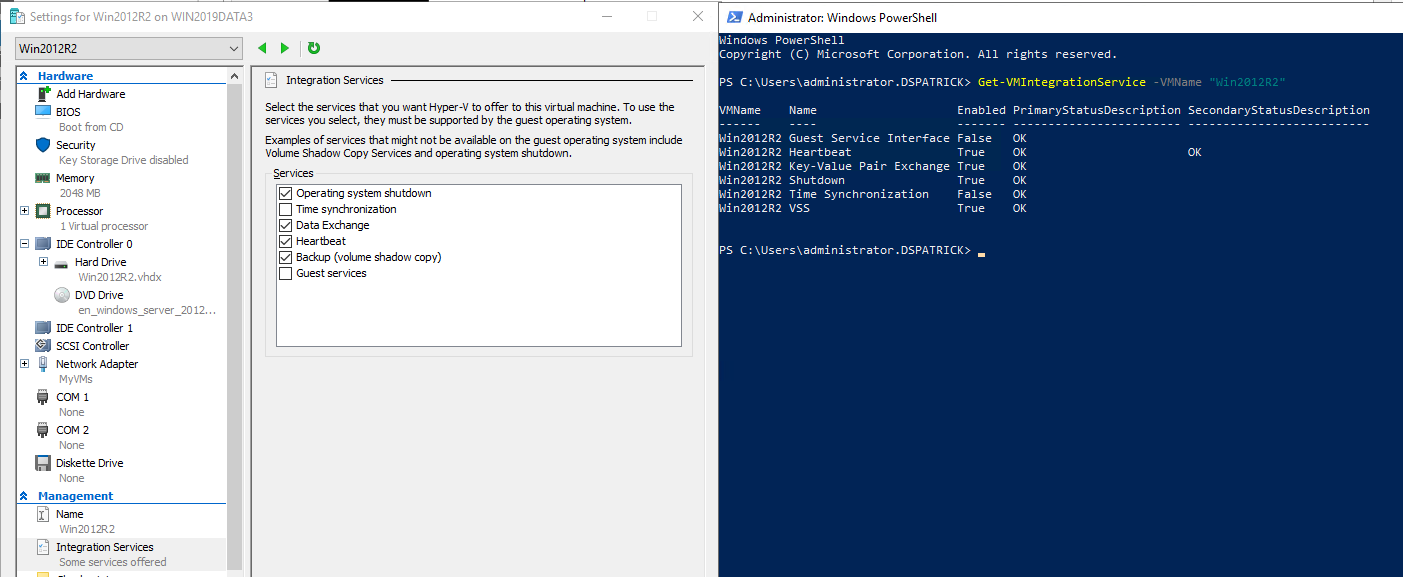Select the Hard Drive icon

pos(61,263)
